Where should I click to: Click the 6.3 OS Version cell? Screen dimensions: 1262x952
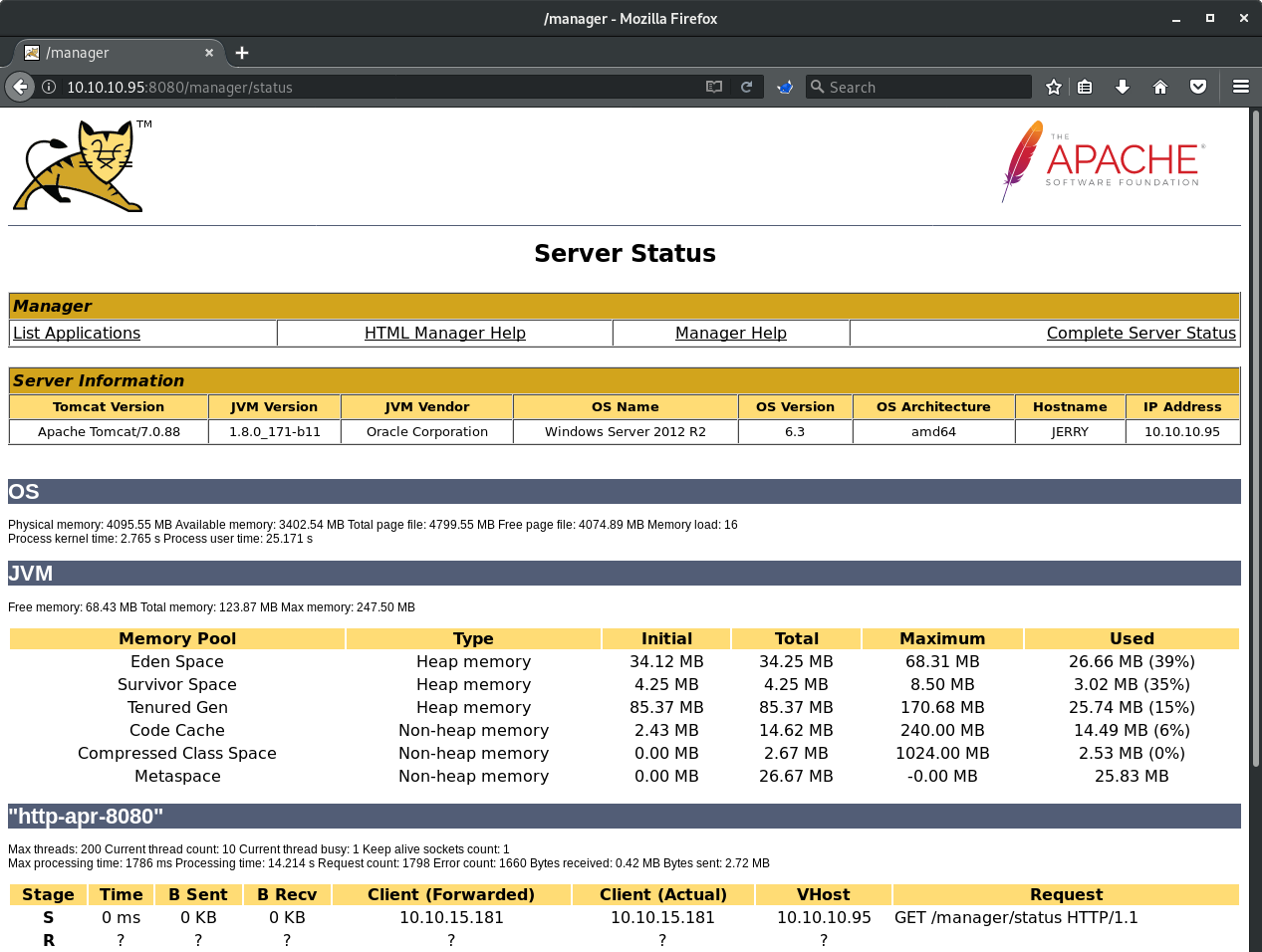(795, 431)
